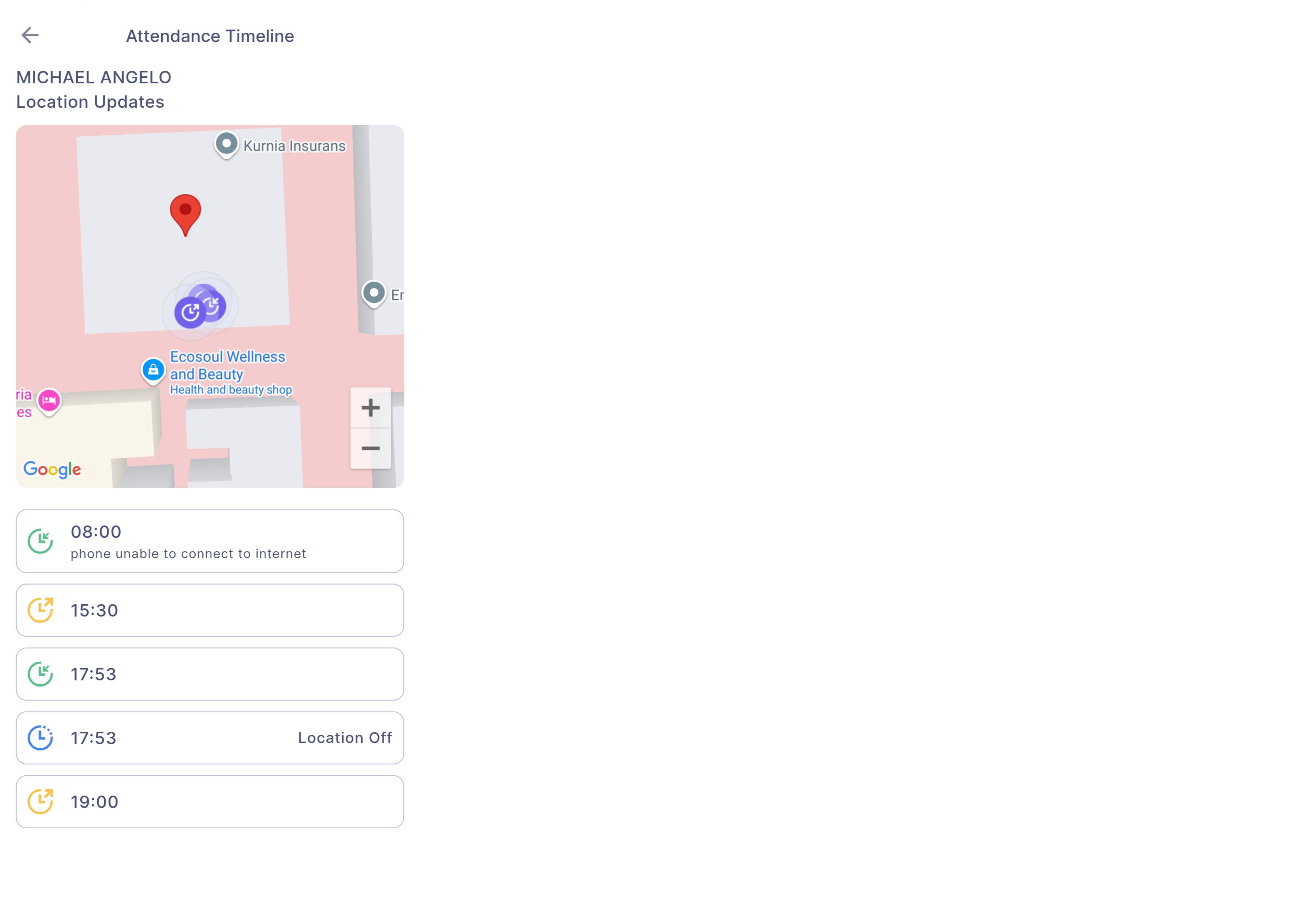
Task: Select the 15:30 clock-out entry
Action: click(209, 610)
